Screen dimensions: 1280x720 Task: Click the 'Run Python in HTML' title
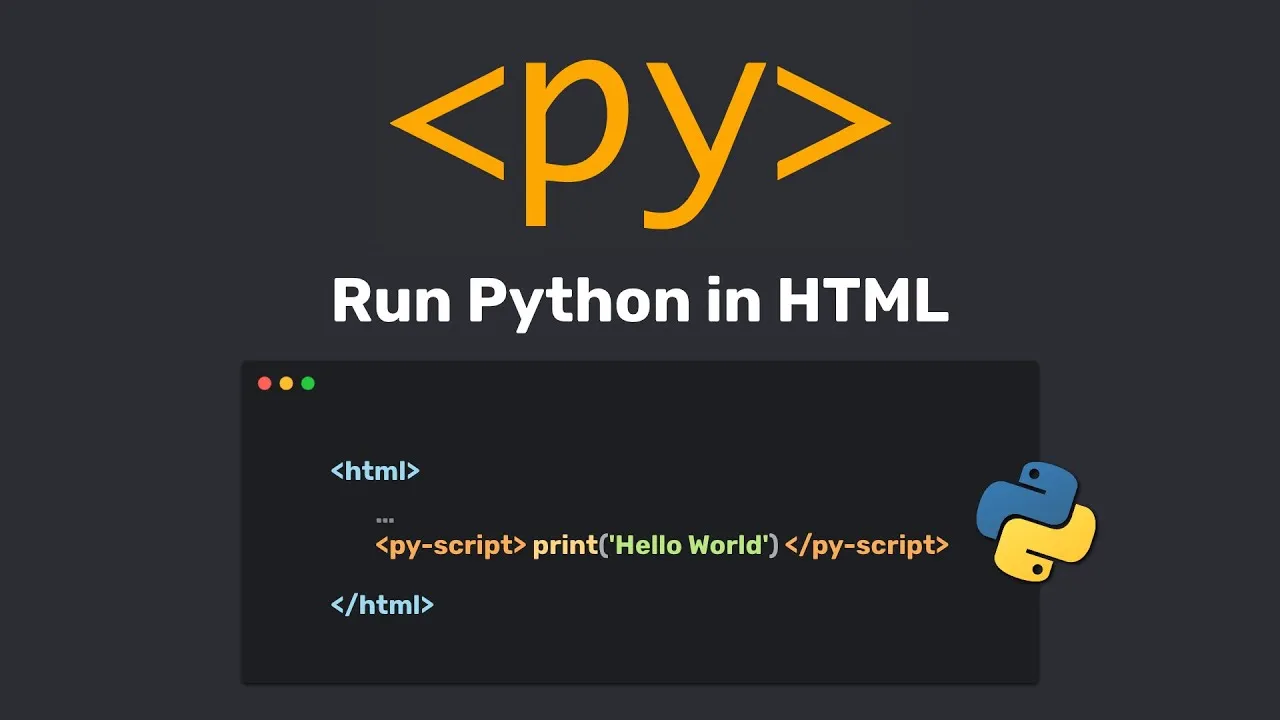click(640, 300)
